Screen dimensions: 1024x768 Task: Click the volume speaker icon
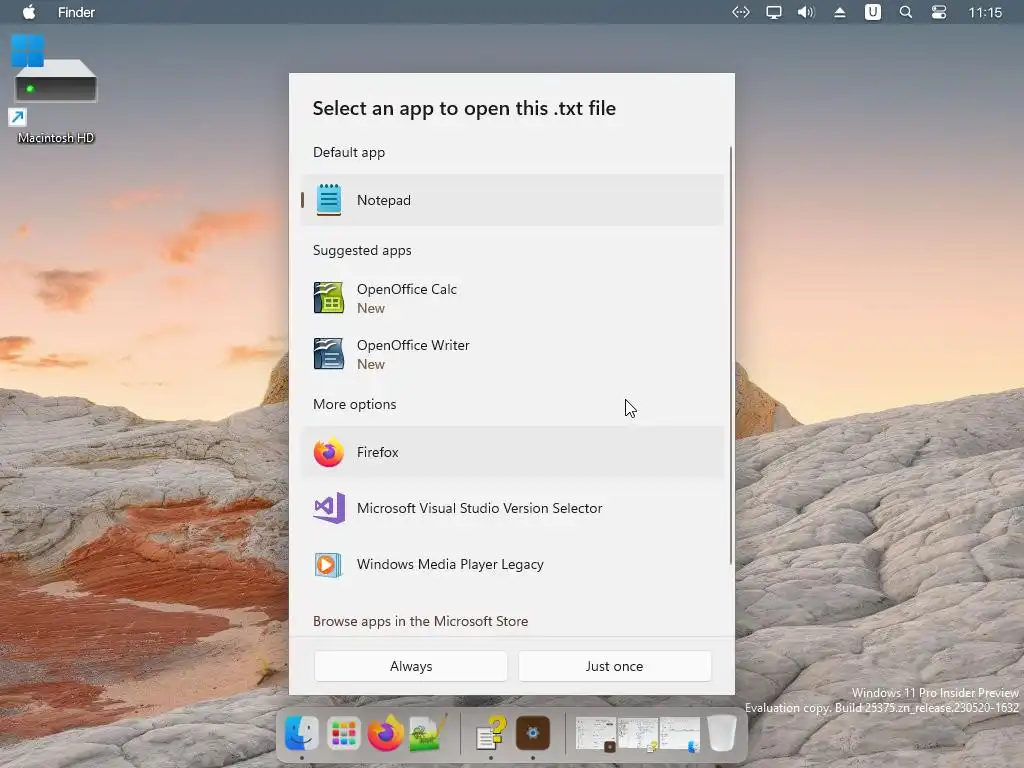807,12
